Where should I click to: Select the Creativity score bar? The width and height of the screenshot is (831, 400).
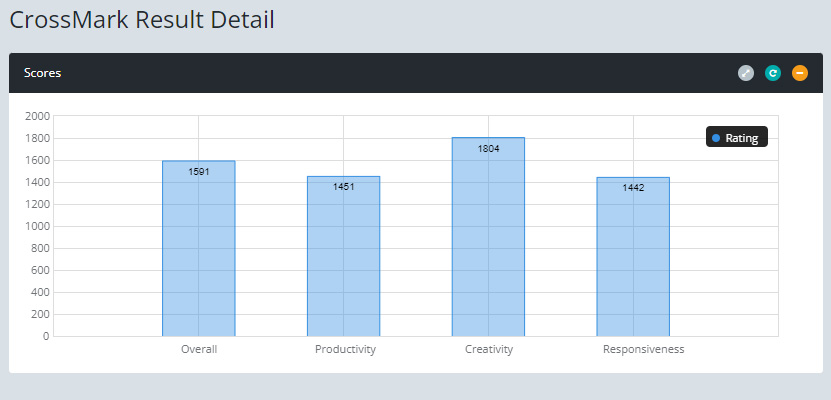click(488, 237)
